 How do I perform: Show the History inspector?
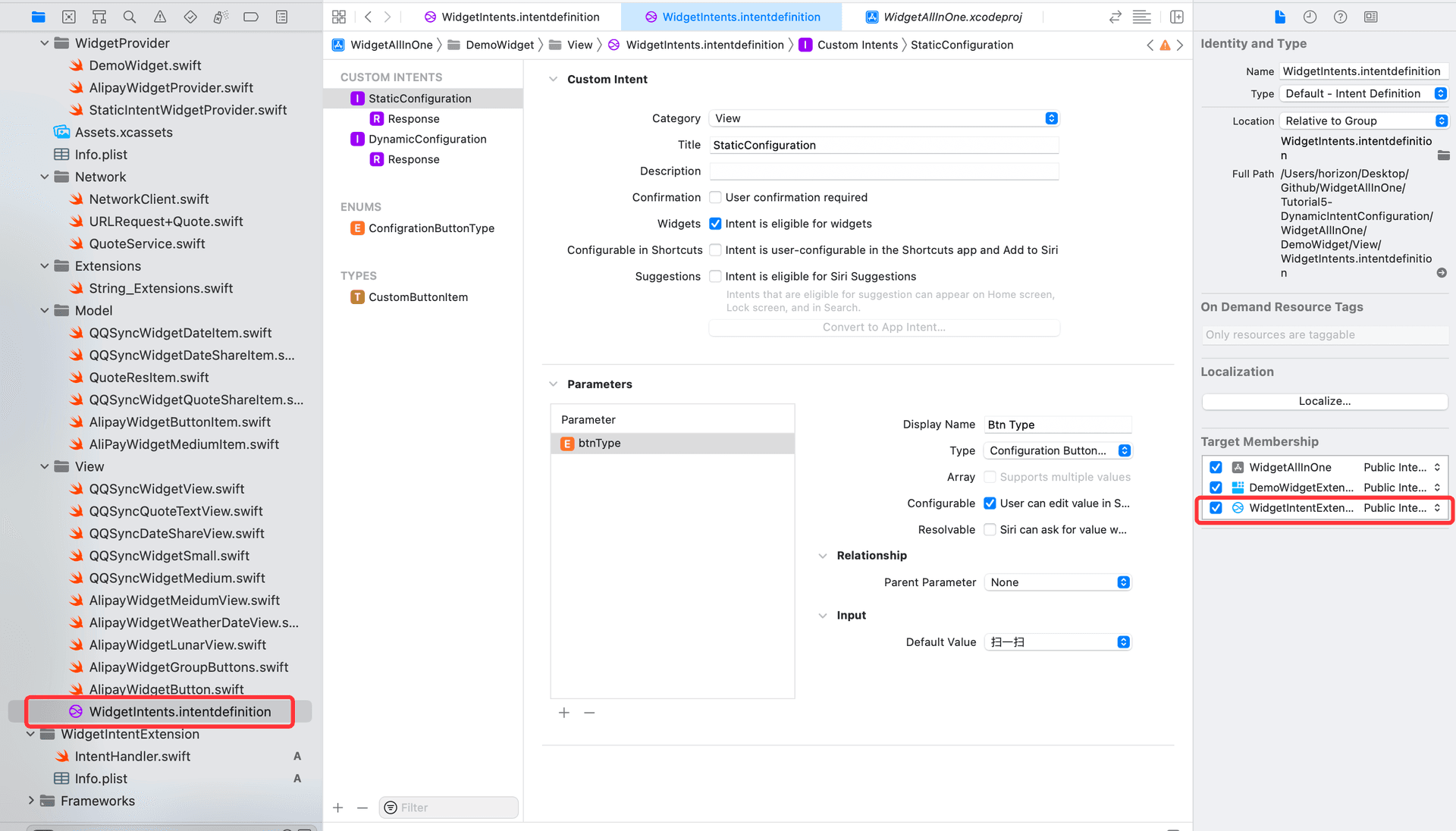(1310, 17)
